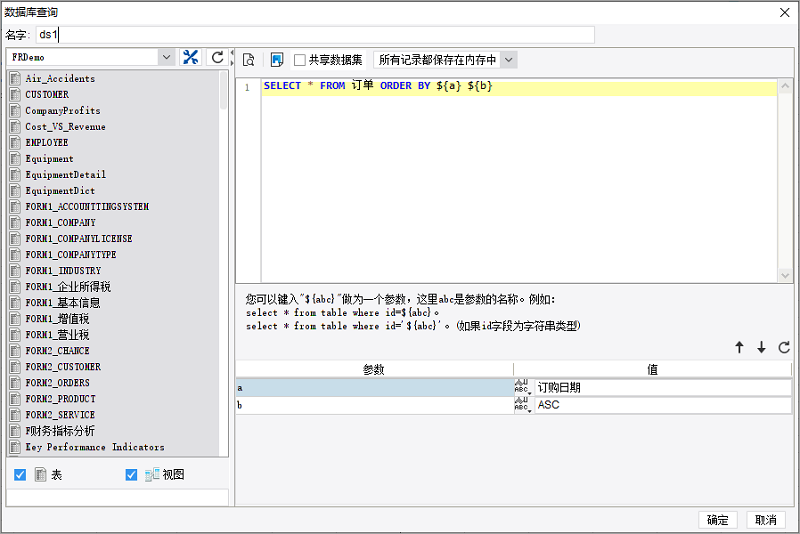Click the 确定 button
Viewport: 800px width, 534px height.
click(717, 520)
